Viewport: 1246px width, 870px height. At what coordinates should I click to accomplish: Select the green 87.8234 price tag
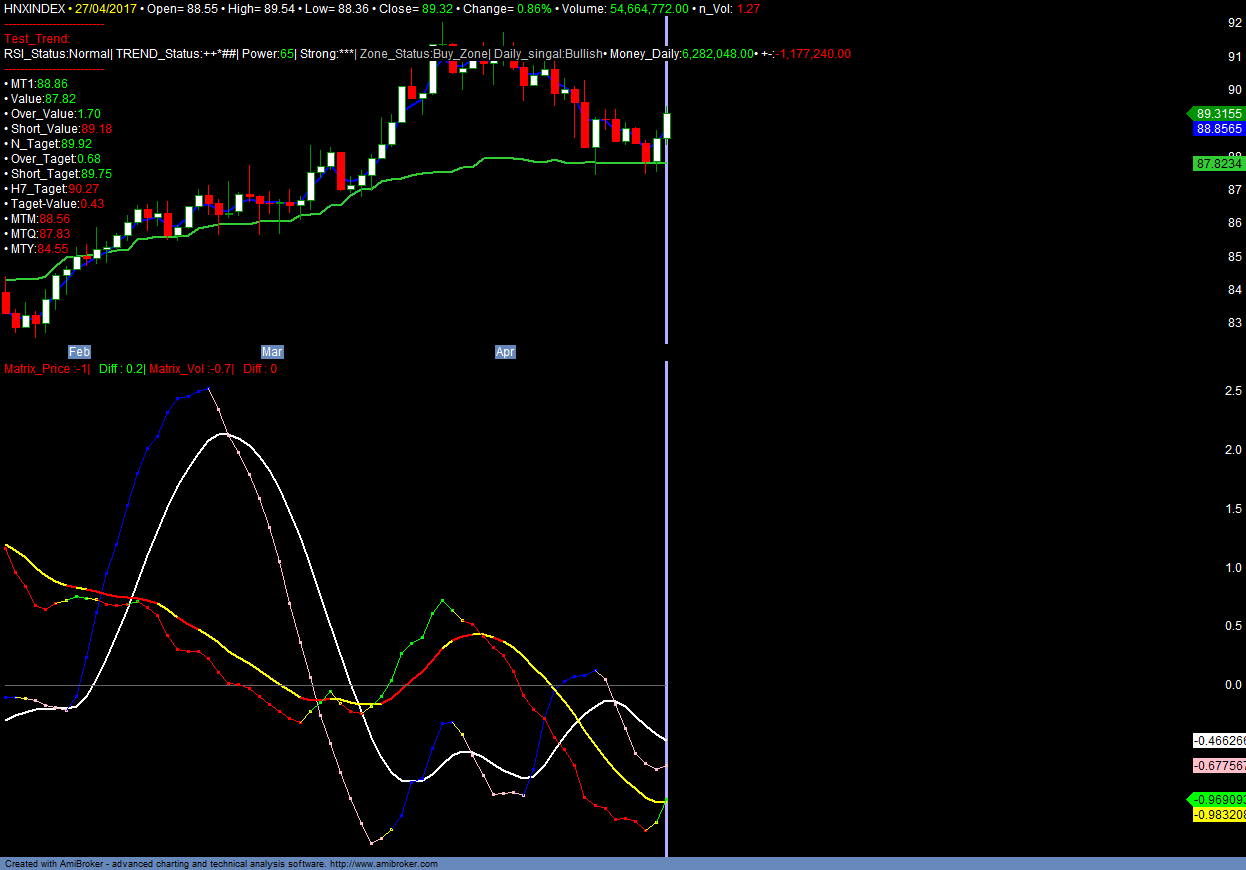(x=1218, y=163)
